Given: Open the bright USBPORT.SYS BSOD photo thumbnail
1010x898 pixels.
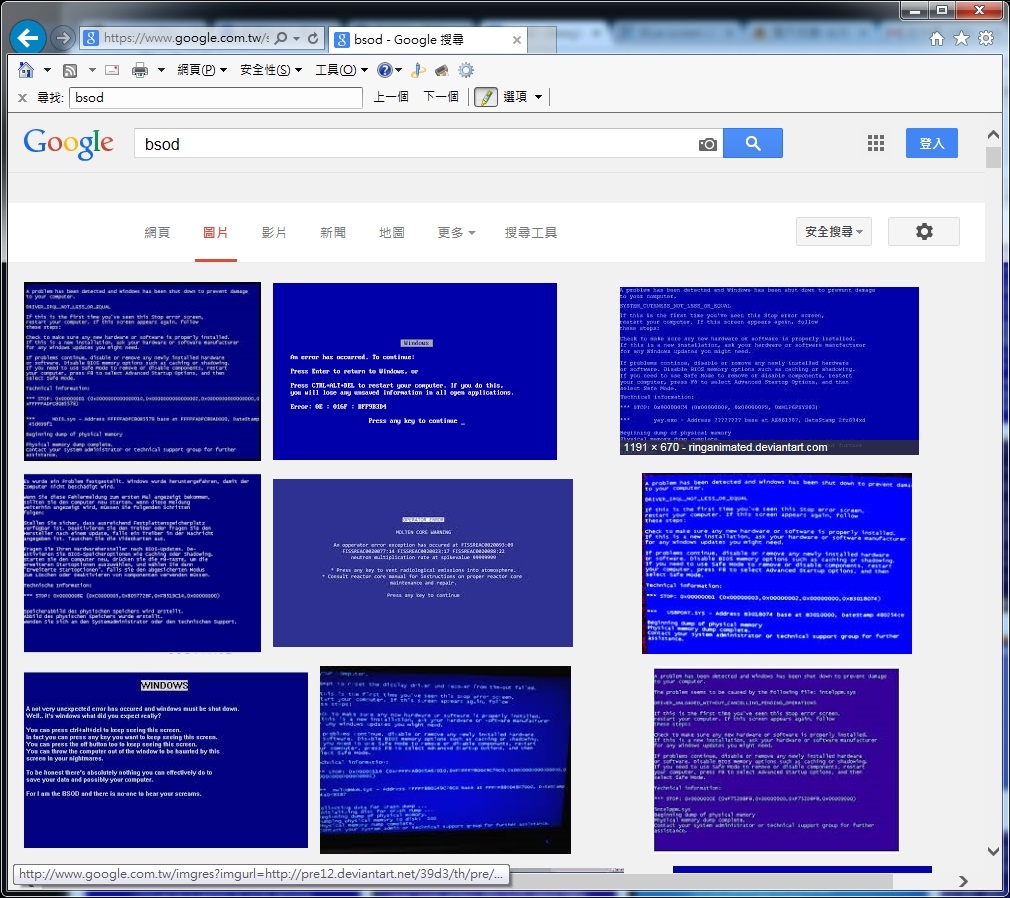Looking at the screenshot, I should coord(777,563).
